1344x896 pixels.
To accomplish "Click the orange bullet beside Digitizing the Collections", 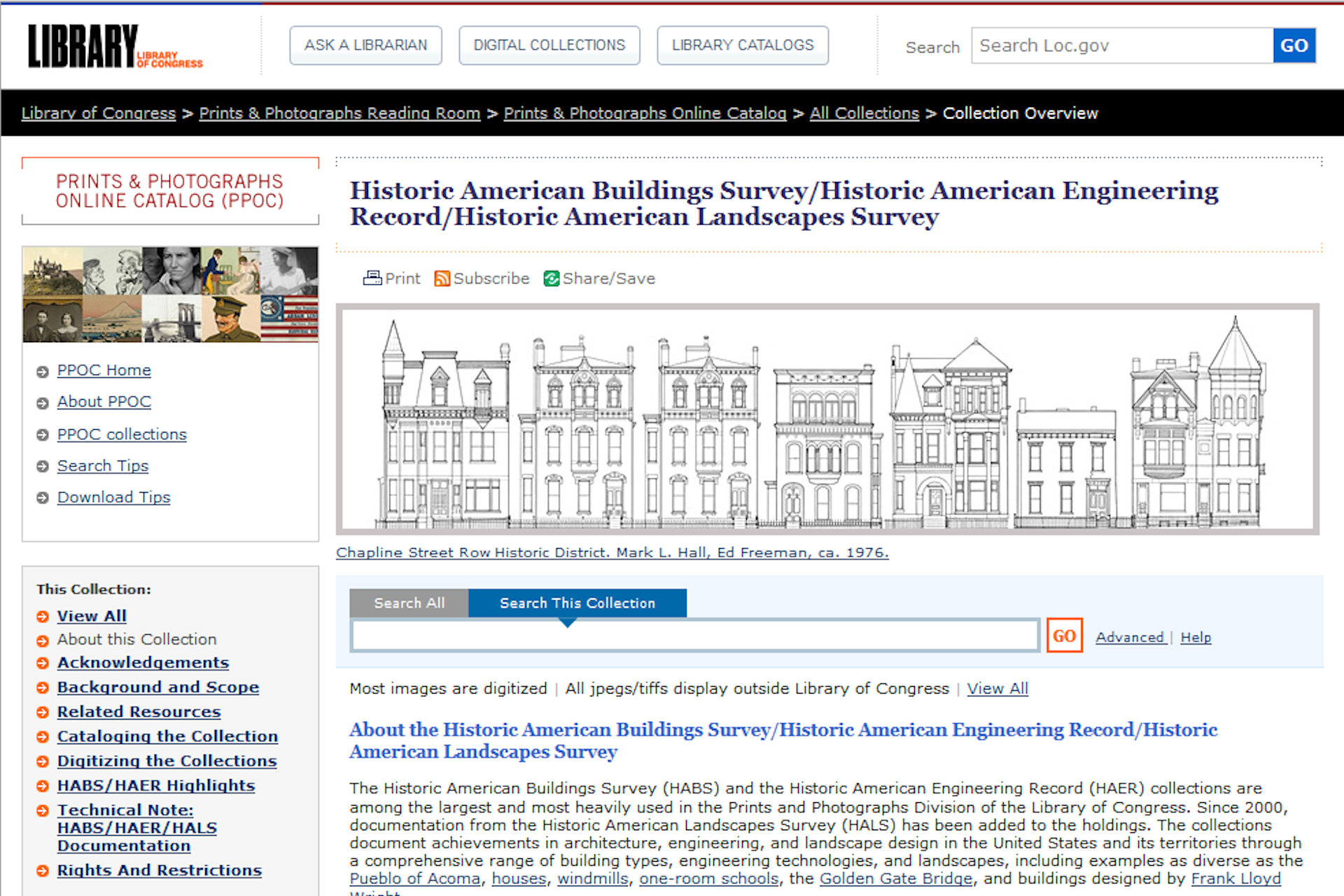I will [43, 761].
